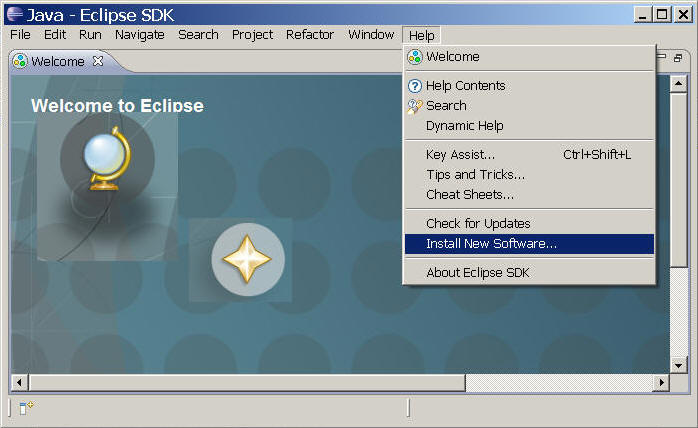
Task: Click the 'Welcome to Eclipse' heading
Action: coord(118,106)
